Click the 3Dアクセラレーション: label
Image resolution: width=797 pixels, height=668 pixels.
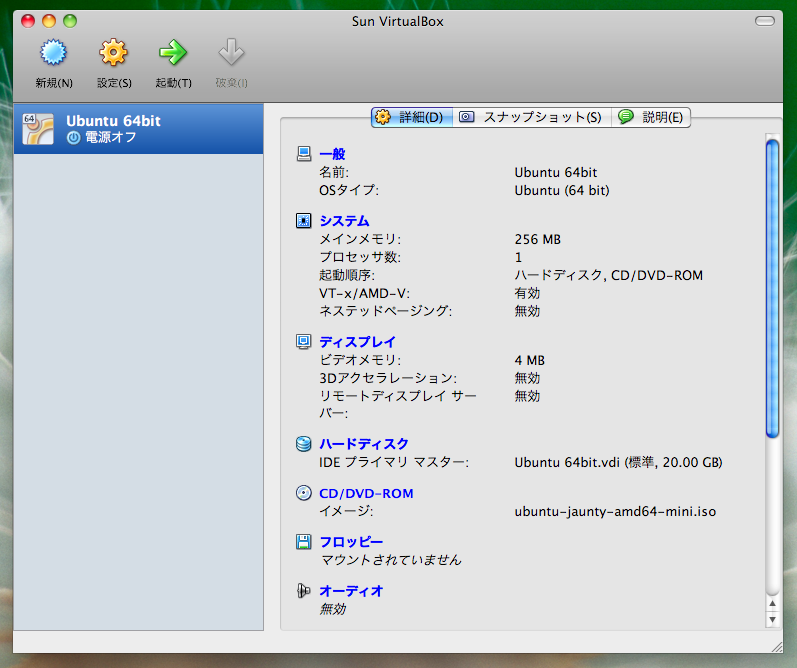388,378
